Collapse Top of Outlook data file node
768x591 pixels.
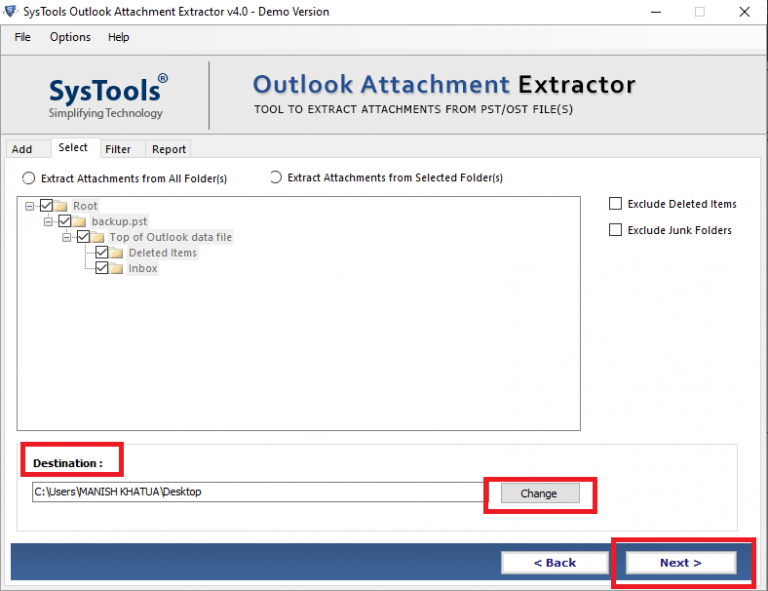[67, 237]
